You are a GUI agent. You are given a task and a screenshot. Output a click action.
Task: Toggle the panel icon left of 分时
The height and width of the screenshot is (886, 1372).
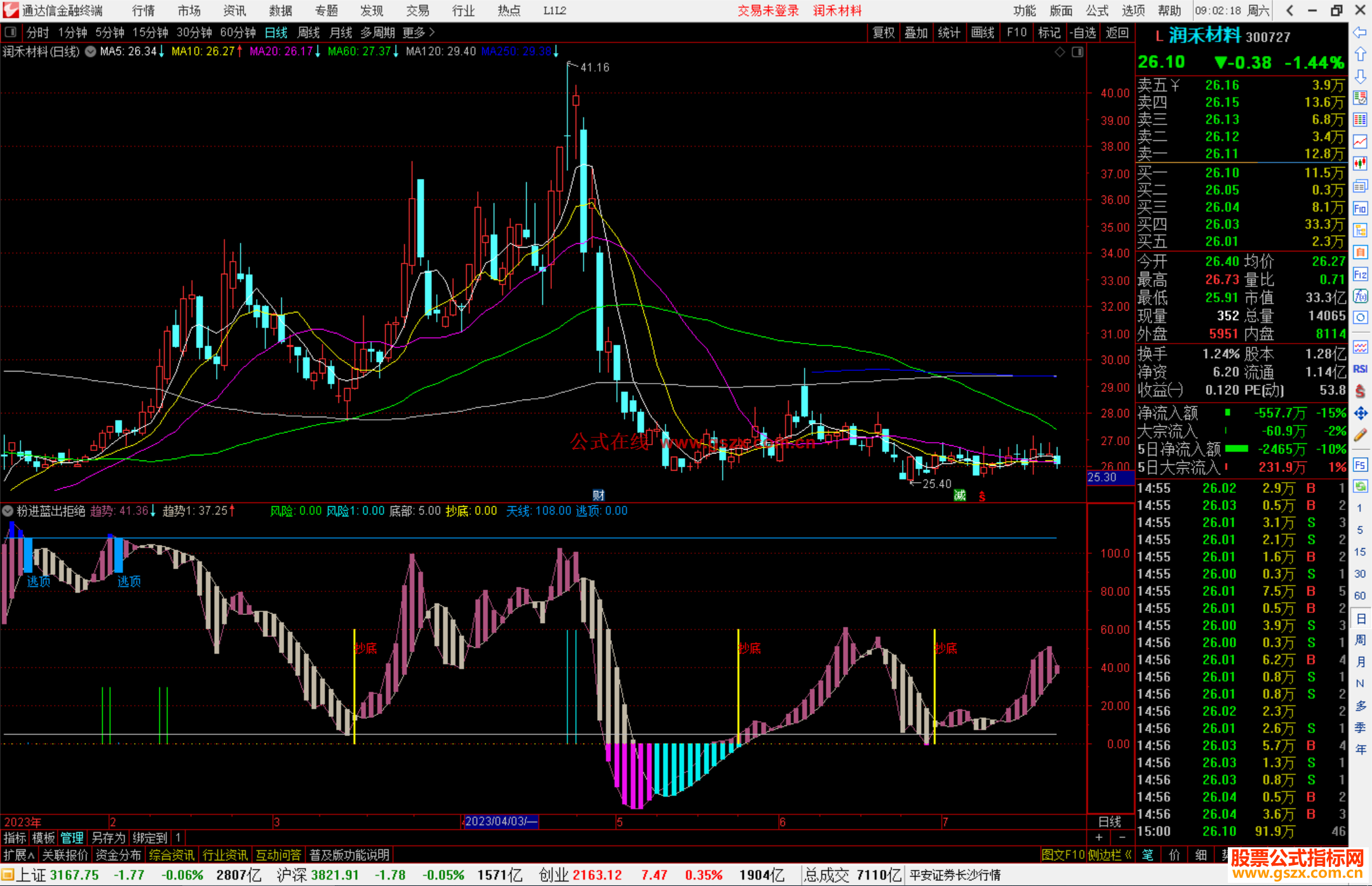point(11,32)
